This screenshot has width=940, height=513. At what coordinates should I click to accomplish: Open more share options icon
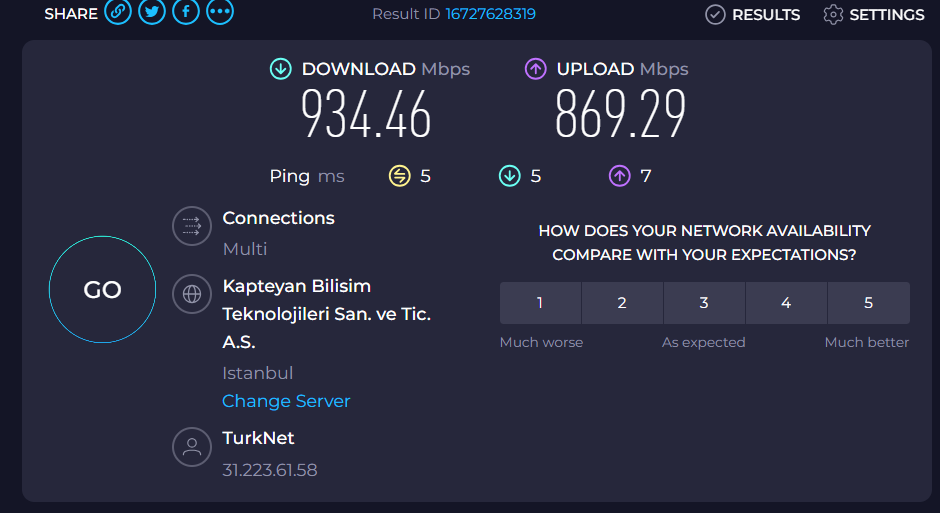(x=220, y=13)
